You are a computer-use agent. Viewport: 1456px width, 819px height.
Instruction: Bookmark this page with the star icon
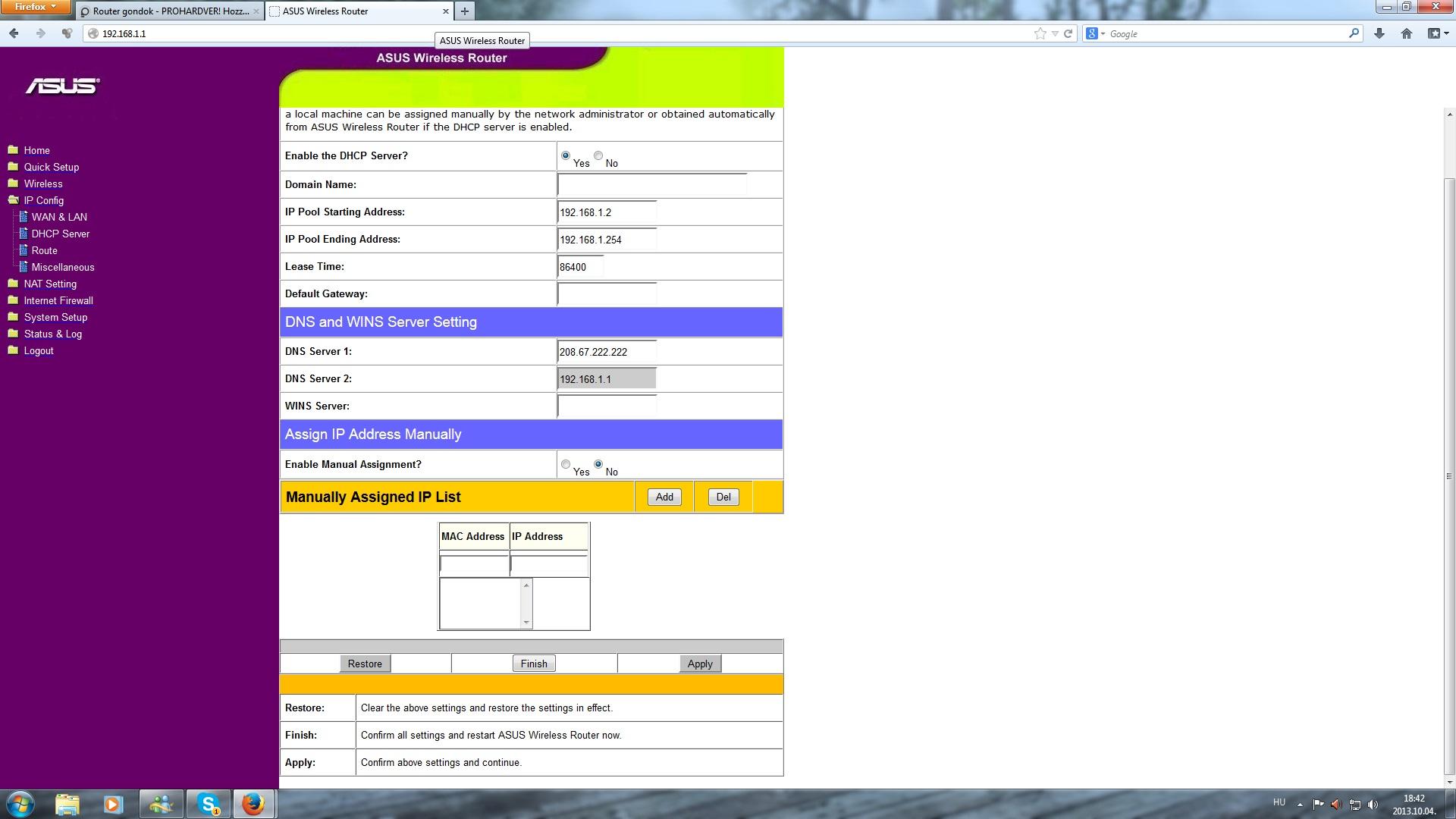point(1040,33)
